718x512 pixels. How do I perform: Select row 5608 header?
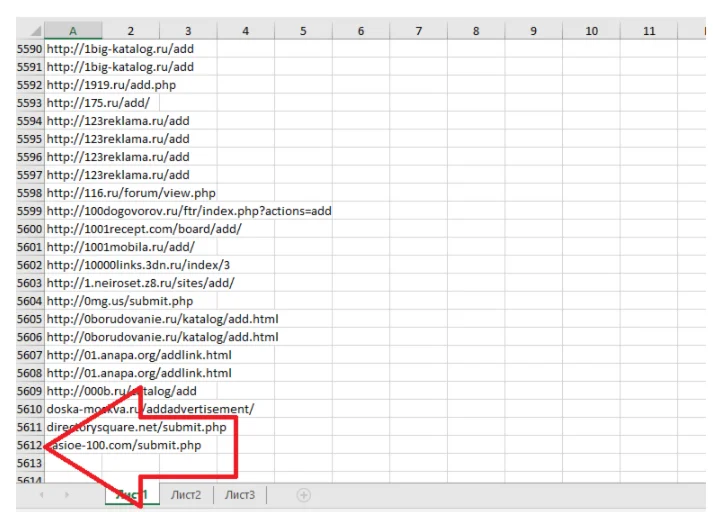(x=30, y=373)
